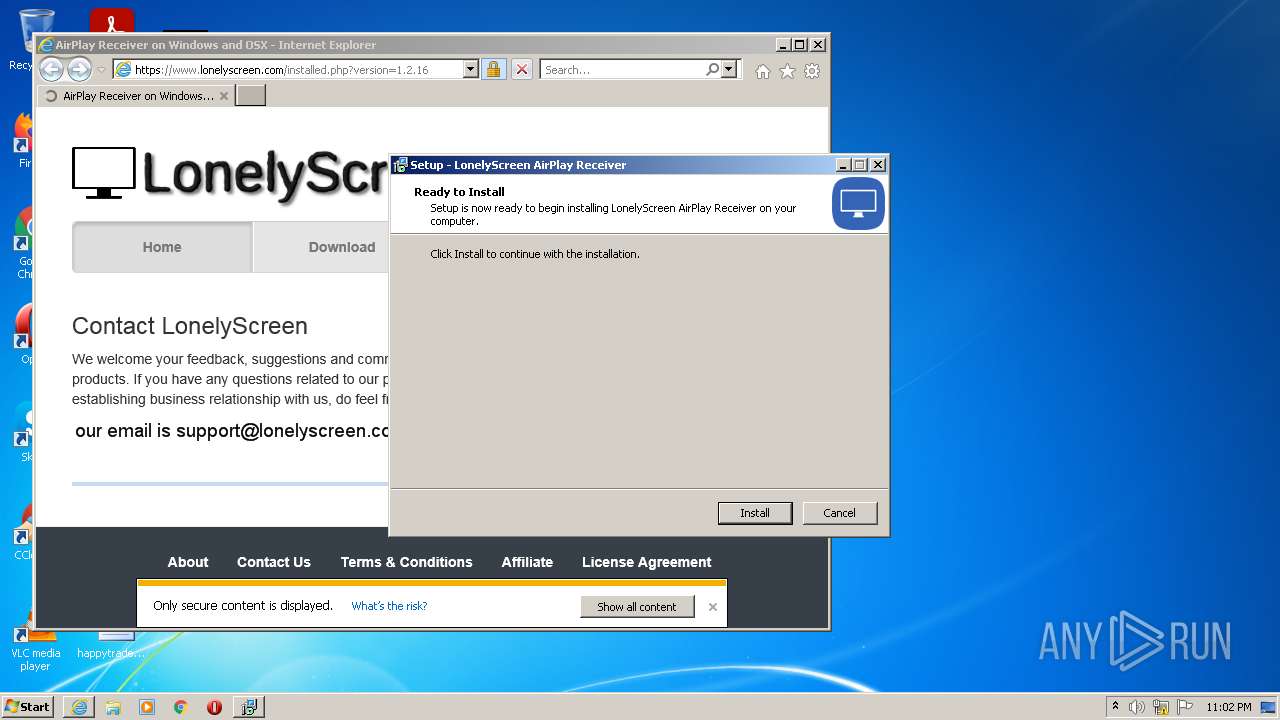
Task: Focus the Search input field
Action: [622, 69]
